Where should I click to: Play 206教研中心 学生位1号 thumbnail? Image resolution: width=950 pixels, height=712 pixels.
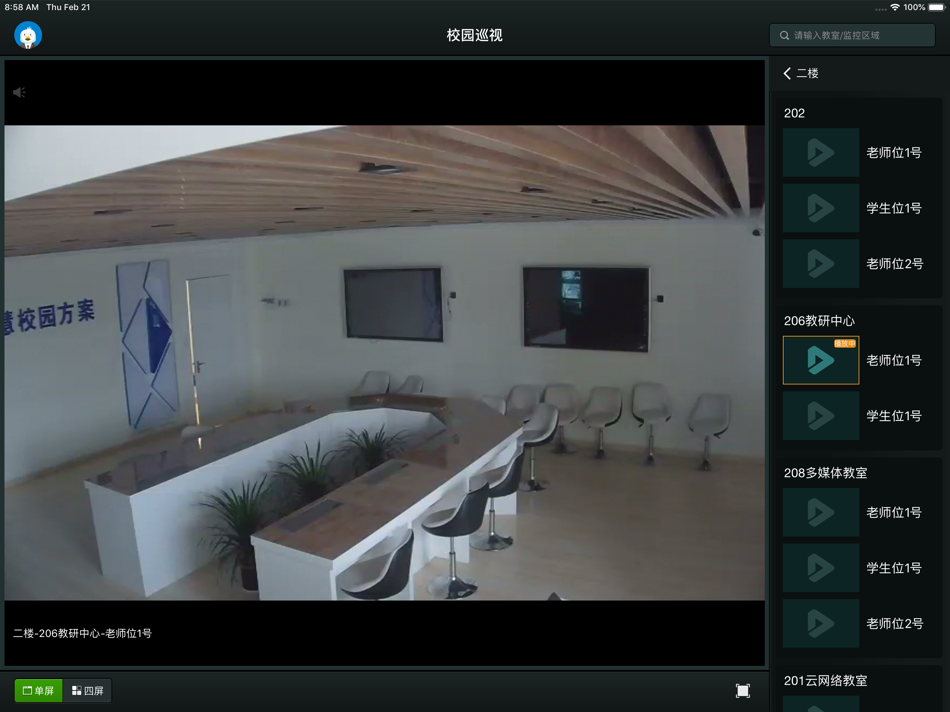(x=821, y=416)
